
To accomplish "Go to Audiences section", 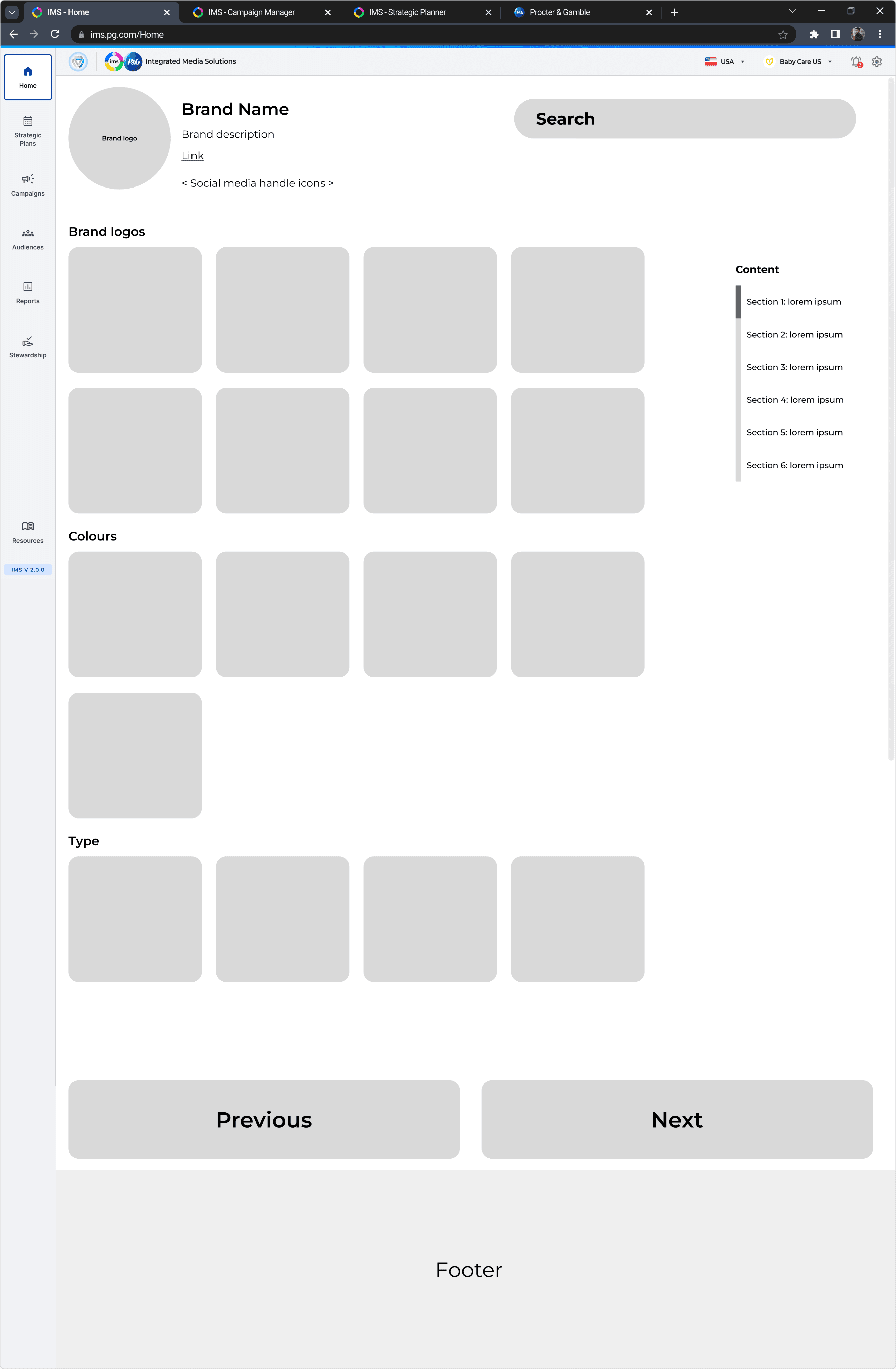I will pos(28,239).
